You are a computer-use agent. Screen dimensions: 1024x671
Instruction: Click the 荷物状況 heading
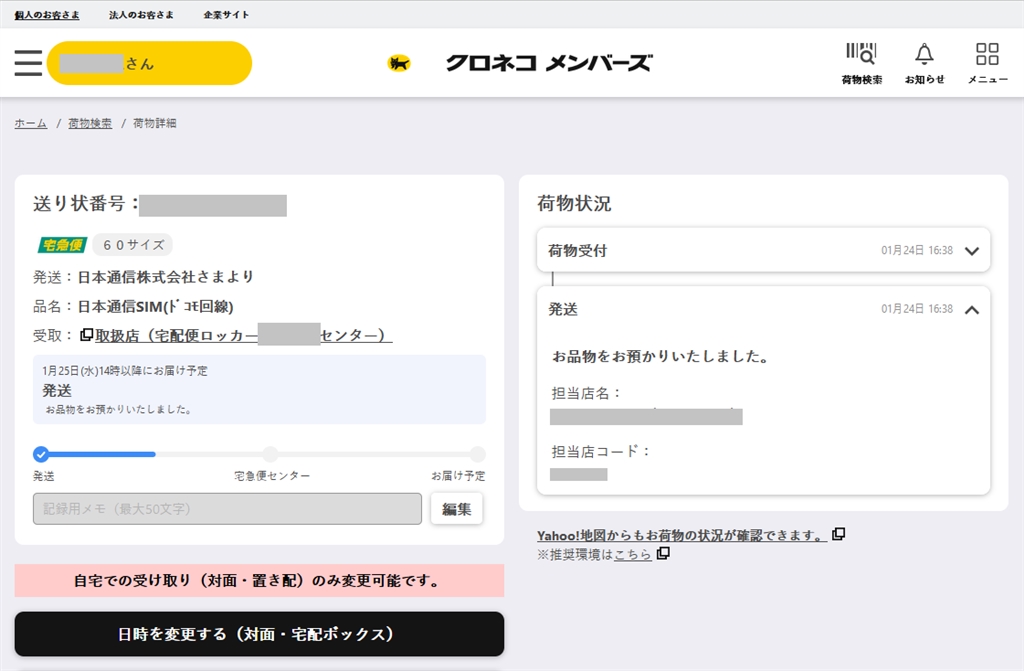click(574, 204)
